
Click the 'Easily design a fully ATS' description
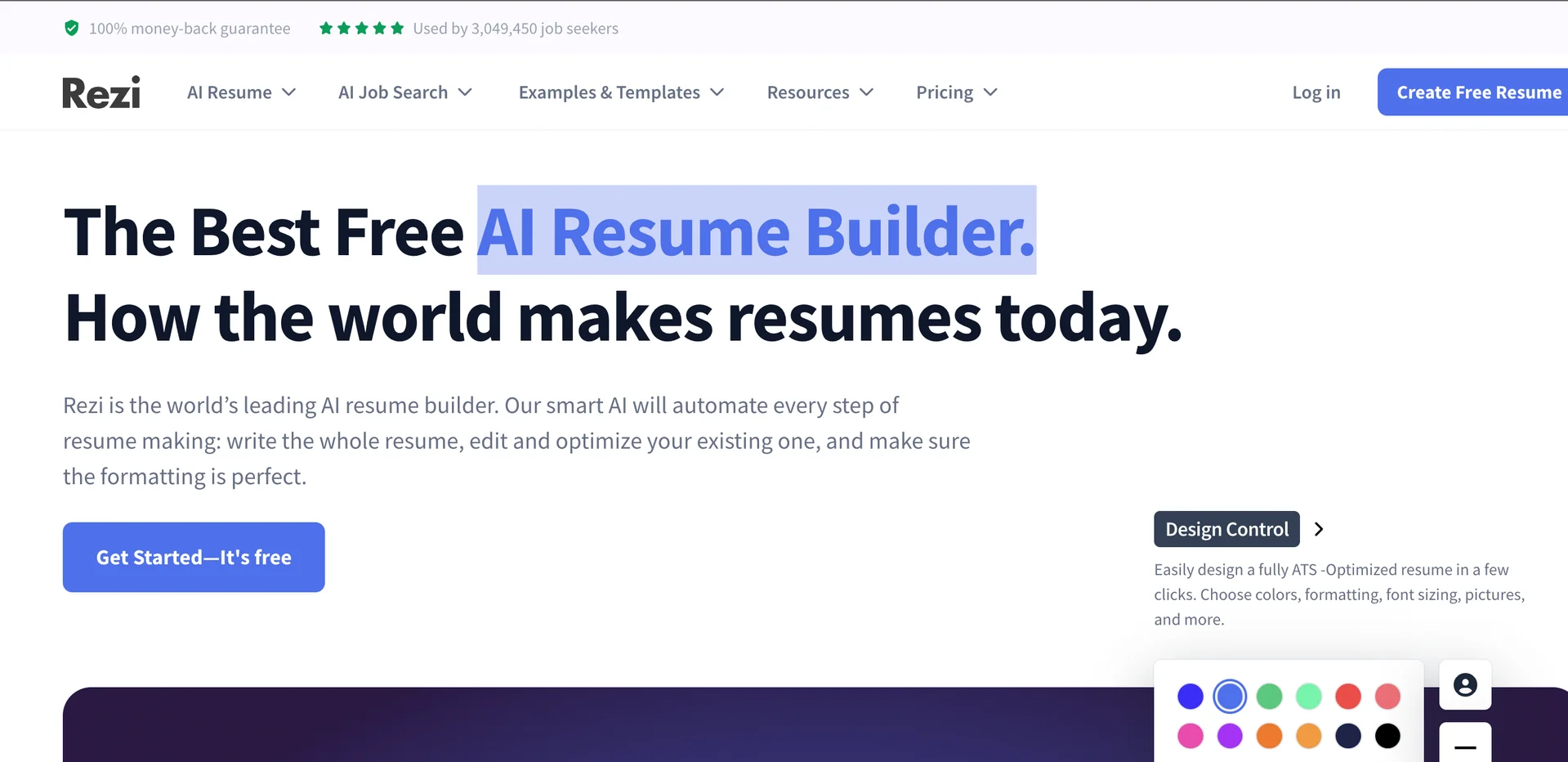coord(1339,594)
